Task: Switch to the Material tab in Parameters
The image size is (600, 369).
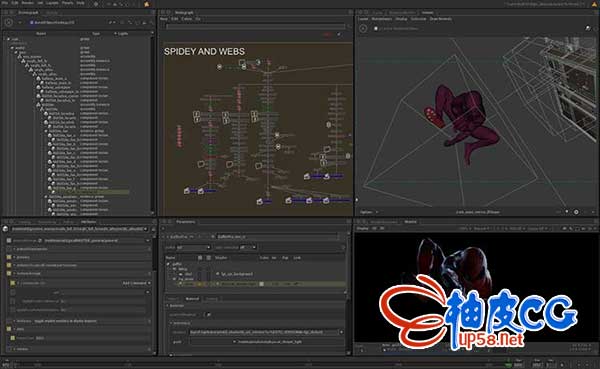Action: [x=192, y=299]
